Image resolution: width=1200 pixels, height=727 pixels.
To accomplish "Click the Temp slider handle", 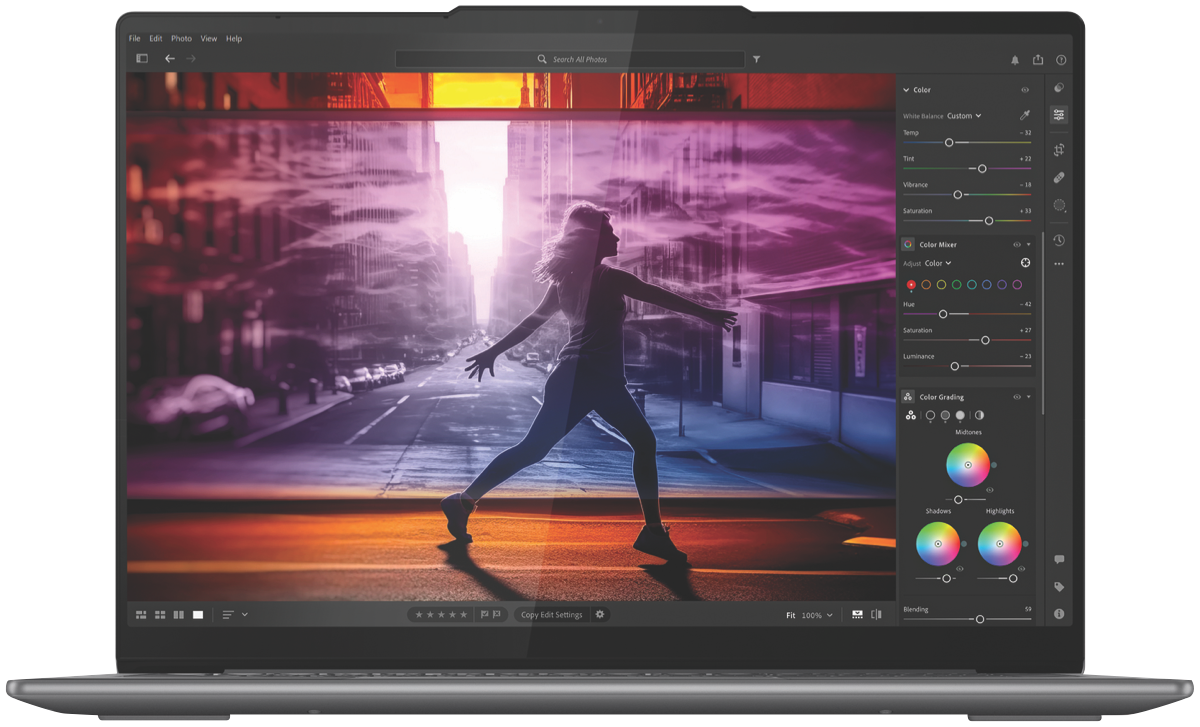I will click(949, 143).
